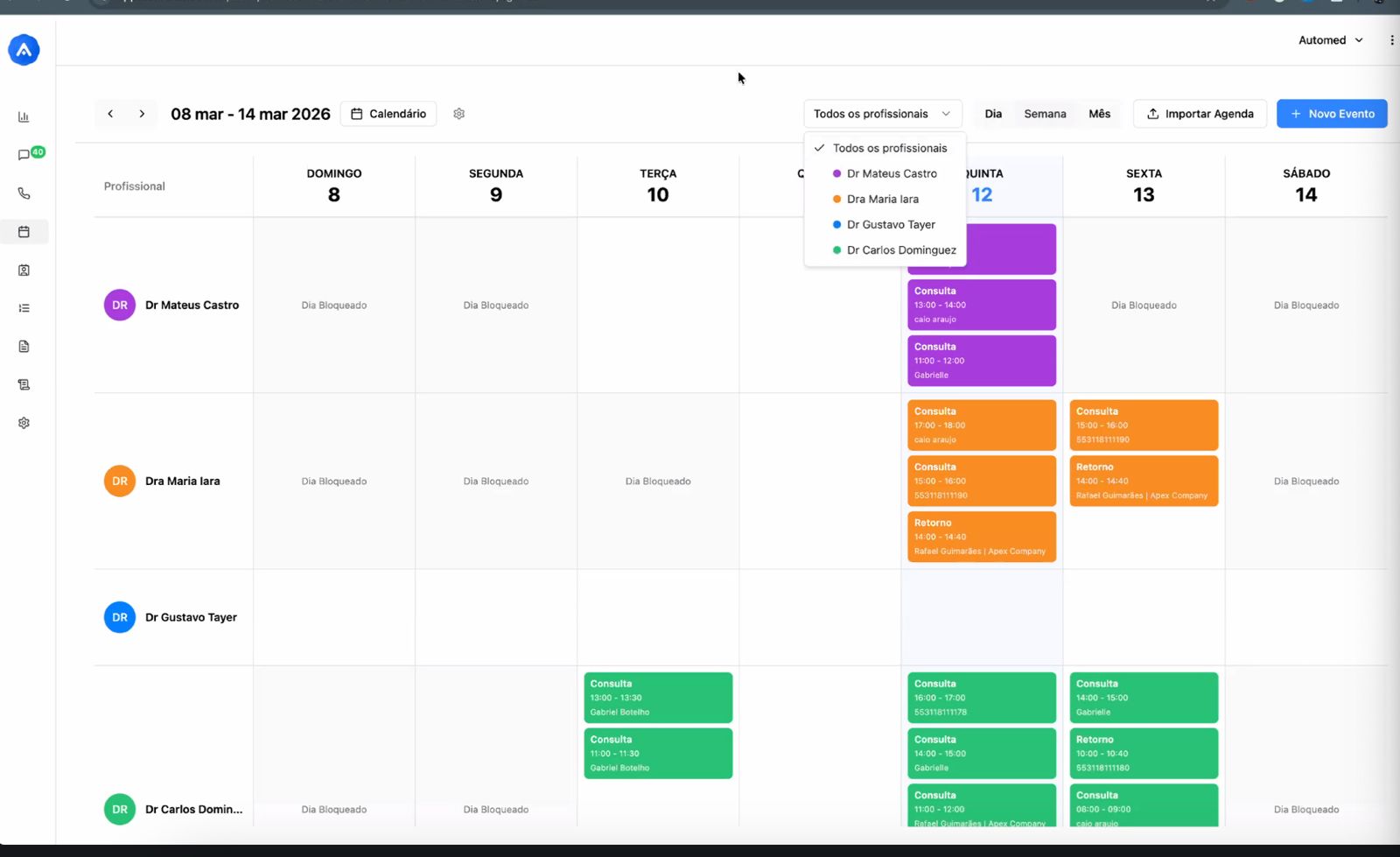Open the documents sidebar icon

24,347
